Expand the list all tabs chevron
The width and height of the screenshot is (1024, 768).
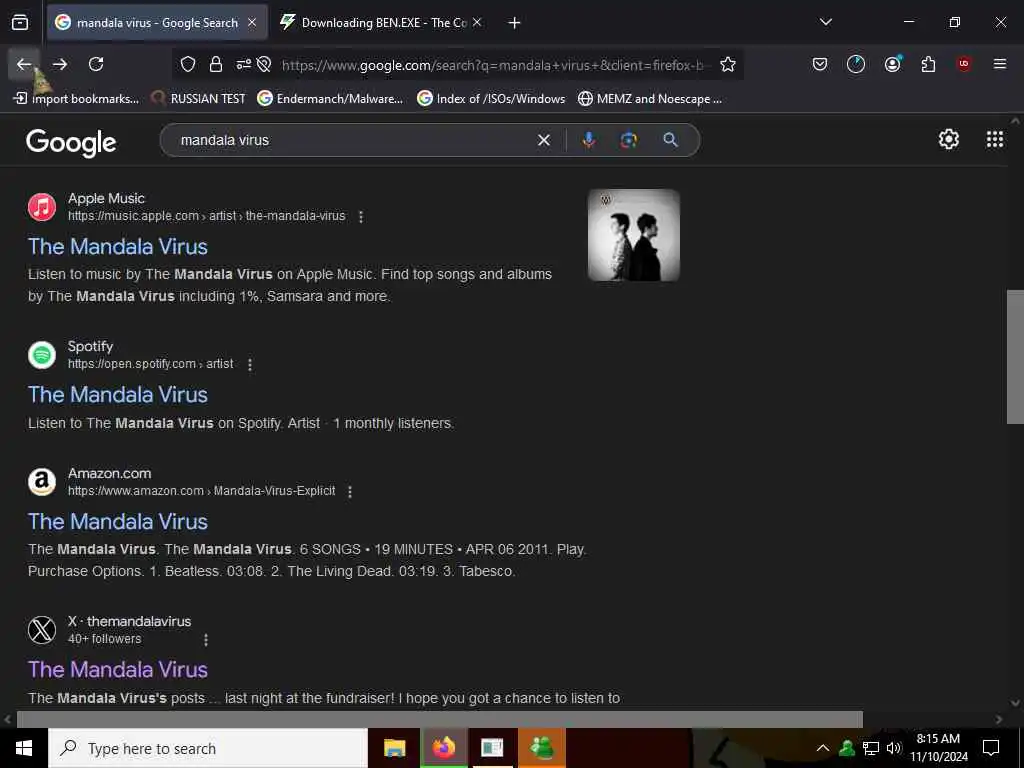[x=826, y=22]
